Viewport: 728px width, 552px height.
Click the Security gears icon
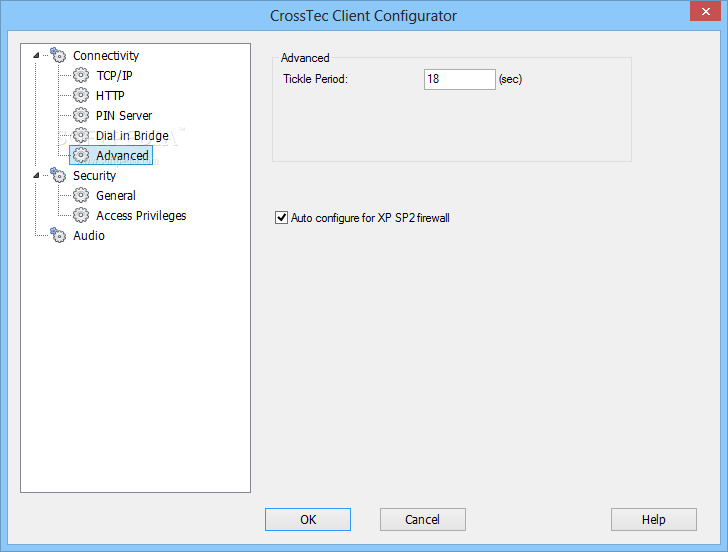(58, 175)
